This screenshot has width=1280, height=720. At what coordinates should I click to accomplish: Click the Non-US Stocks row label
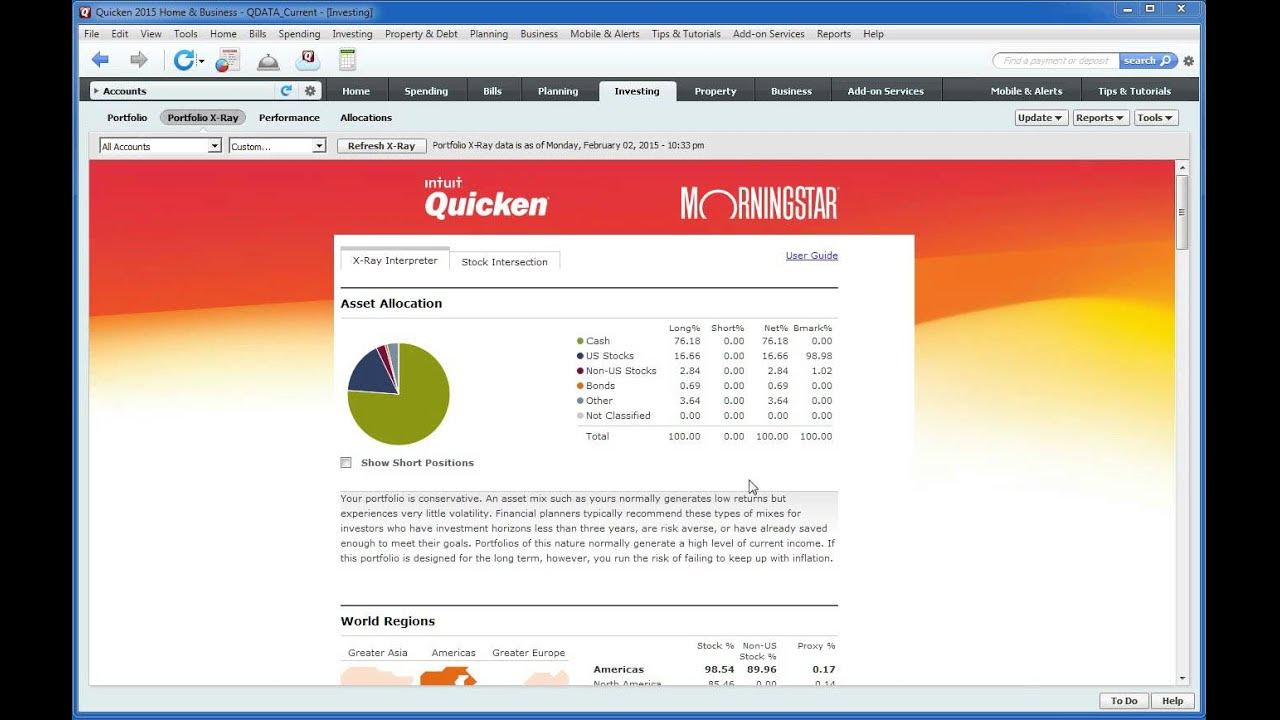(621, 371)
